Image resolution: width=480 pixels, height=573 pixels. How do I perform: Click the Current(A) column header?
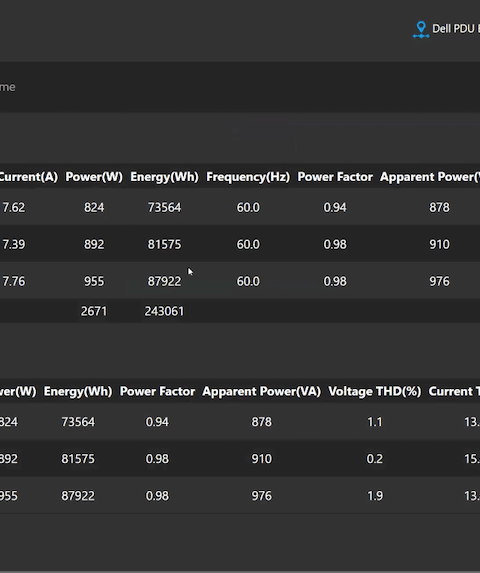[x=28, y=177]
